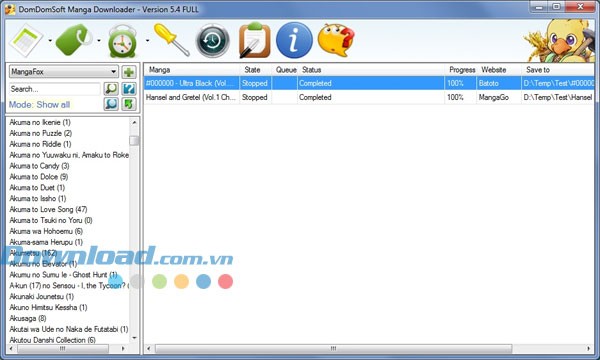Screen dimensions: 600x360
Task: Select Akutai wa Ude no Naka de Futatabi
Action: tap(69, 329)
